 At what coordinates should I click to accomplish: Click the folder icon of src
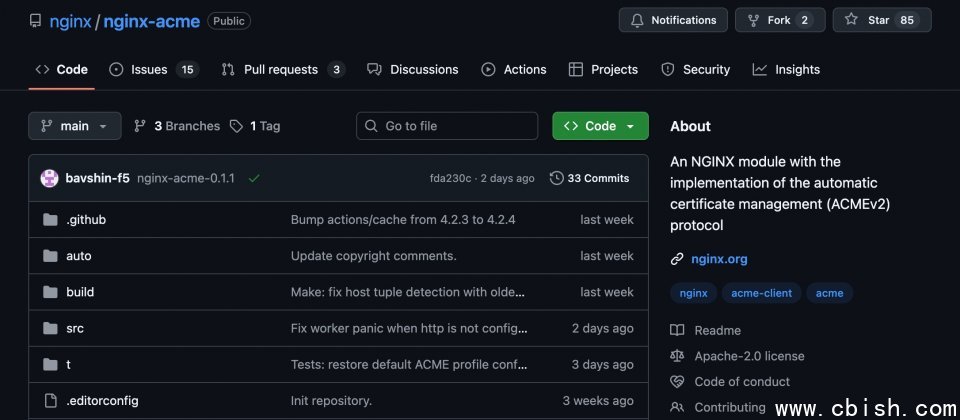click(x=50, y=328)
